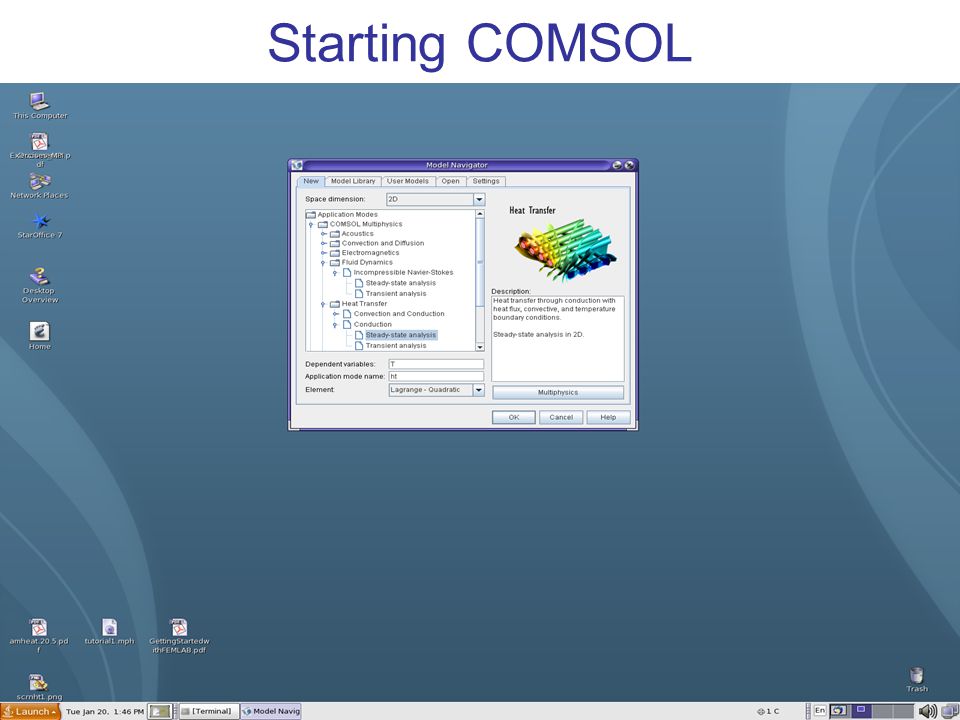Switch to the Settings tab

coord(486,181)
